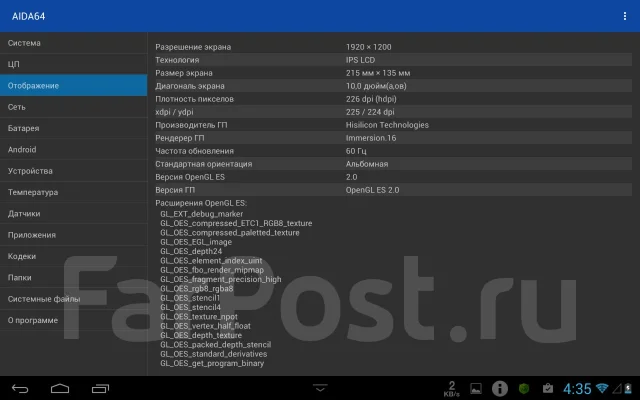The width and height of the screenshot is (640, 400).
Task: Select the GL_EXT_debug_marker entry
Action: [x=202, y=214]
